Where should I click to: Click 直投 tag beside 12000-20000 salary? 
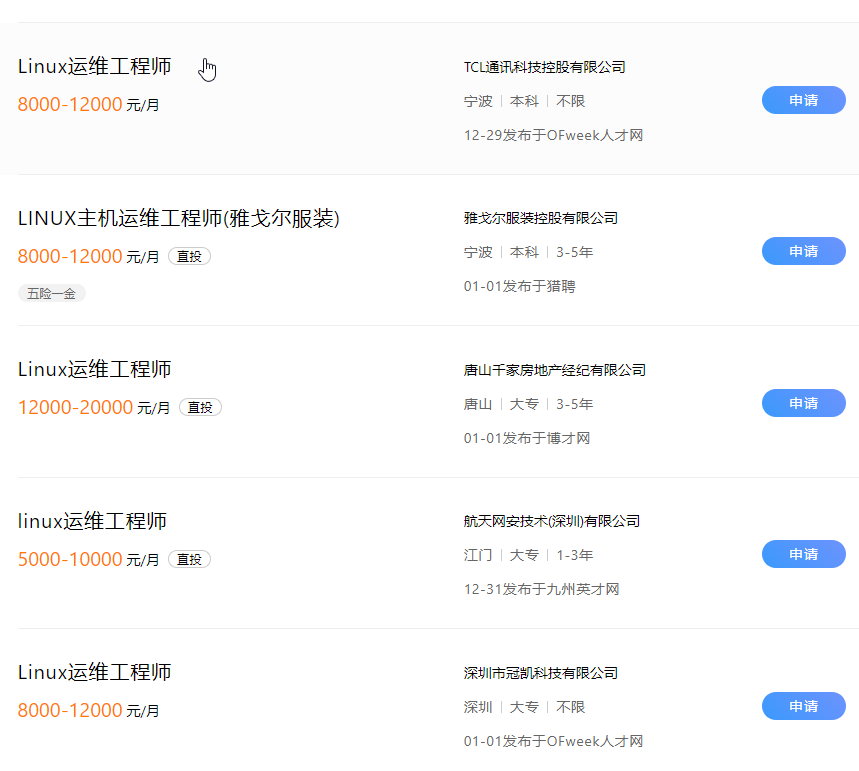tap(200, 407)
